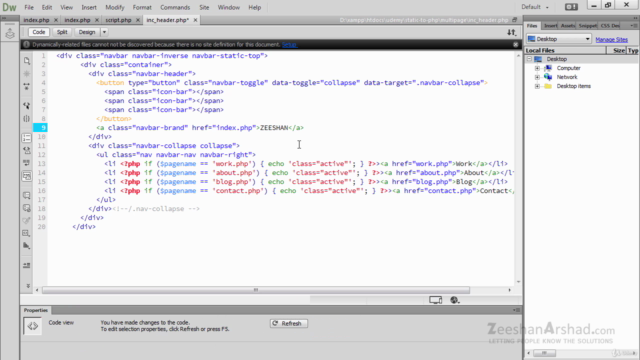Click the device preview icon in status bar
640x360 pixels.
(x=436, y=300)
